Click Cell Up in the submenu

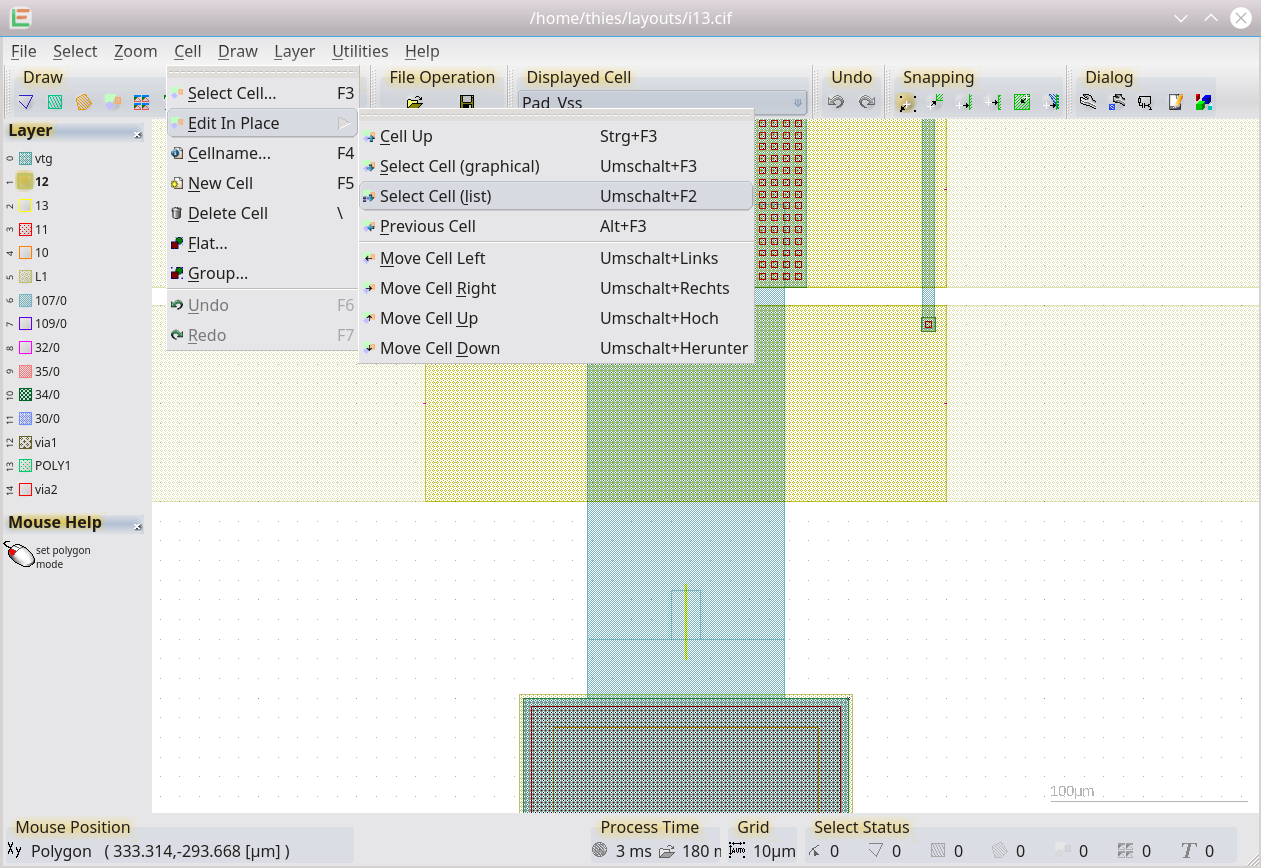pos(555,136)
